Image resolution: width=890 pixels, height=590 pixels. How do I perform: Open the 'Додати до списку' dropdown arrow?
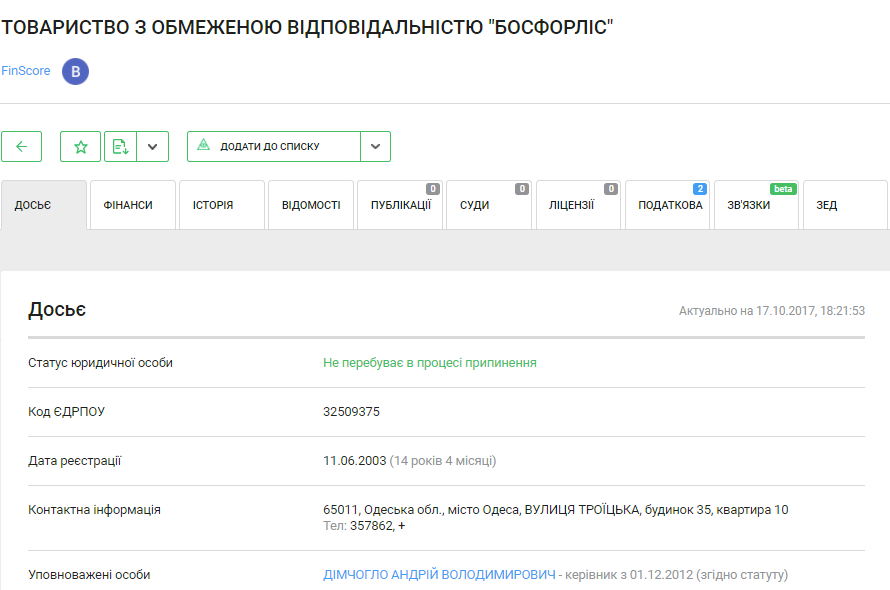point(375,146)
